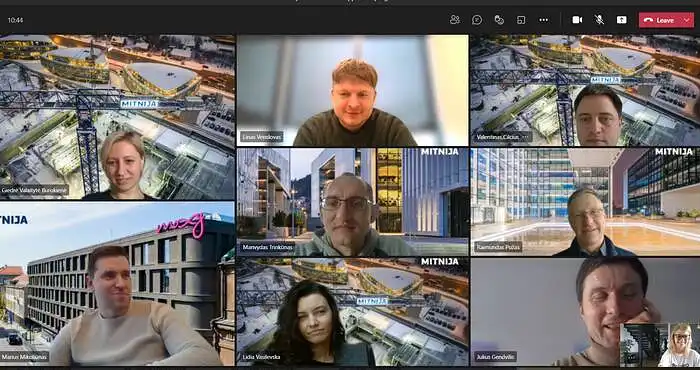Open the rooms icon in meeting toolbar
Image resolution: width=700 pixels, height=370 pixels.
[521, 20]
